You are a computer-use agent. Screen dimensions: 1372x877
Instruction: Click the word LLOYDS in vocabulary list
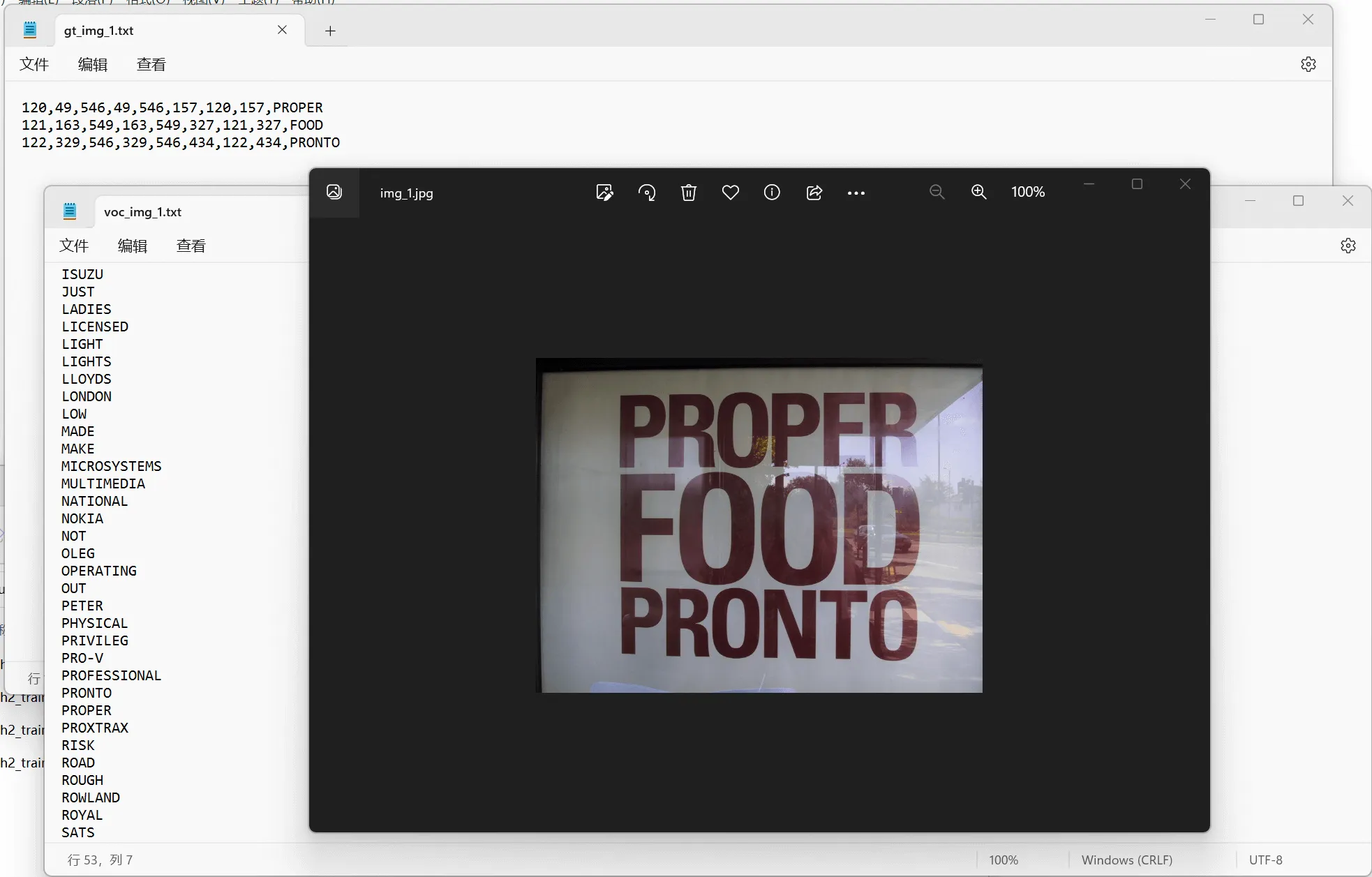tap(87, 379)
